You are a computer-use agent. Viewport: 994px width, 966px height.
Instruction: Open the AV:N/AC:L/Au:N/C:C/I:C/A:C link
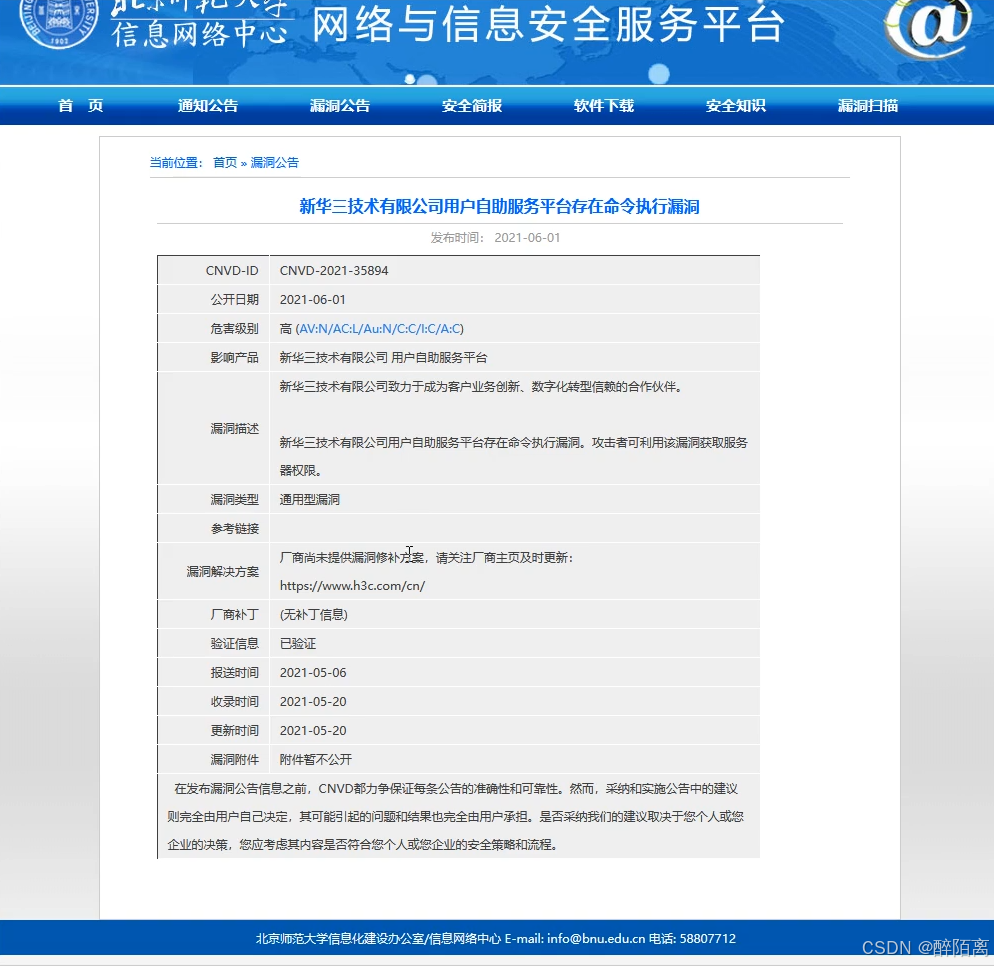click(x=379, y=328)
